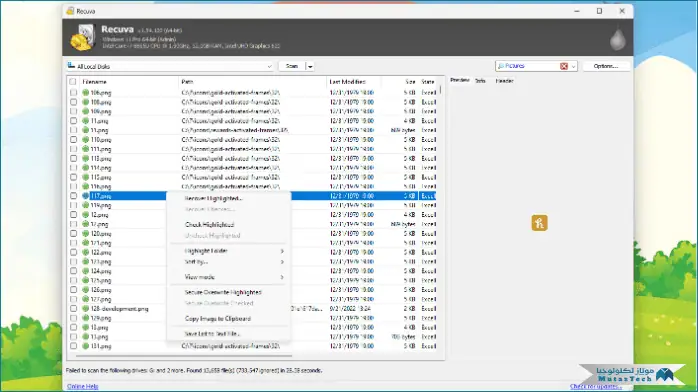Click the file list horizontal scrollbar
698x392 pixels.
(184, 356)
